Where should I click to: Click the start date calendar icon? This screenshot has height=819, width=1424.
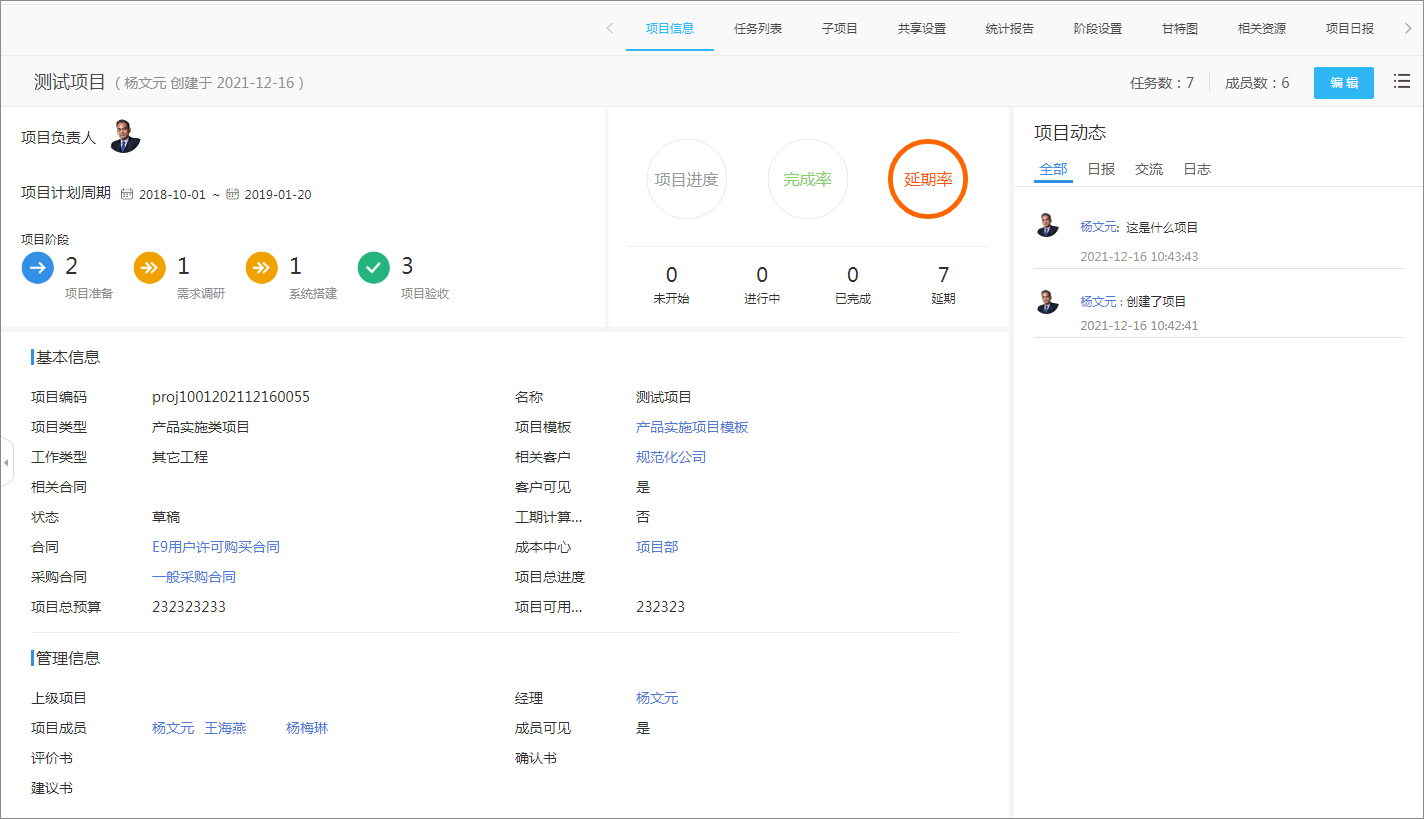click(127, 194)
